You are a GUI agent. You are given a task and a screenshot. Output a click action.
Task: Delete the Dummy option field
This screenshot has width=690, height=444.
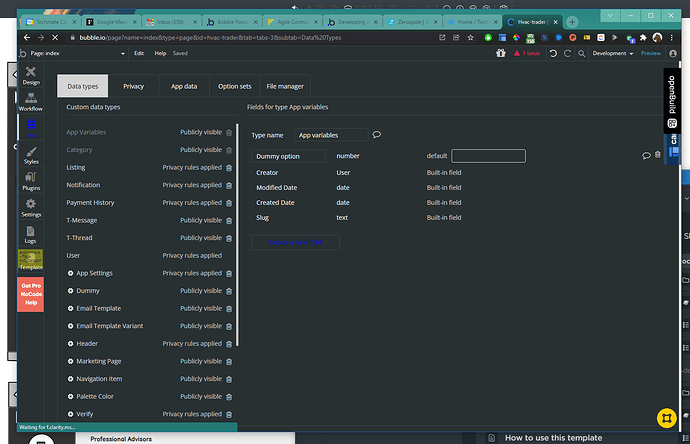click(x=657, y=155)
